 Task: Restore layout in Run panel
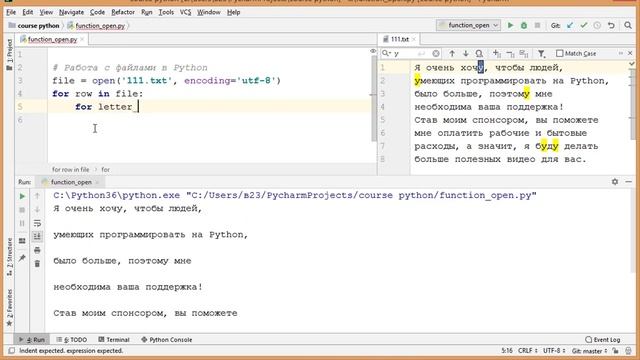pyautogui.click(x=22, y=241)
